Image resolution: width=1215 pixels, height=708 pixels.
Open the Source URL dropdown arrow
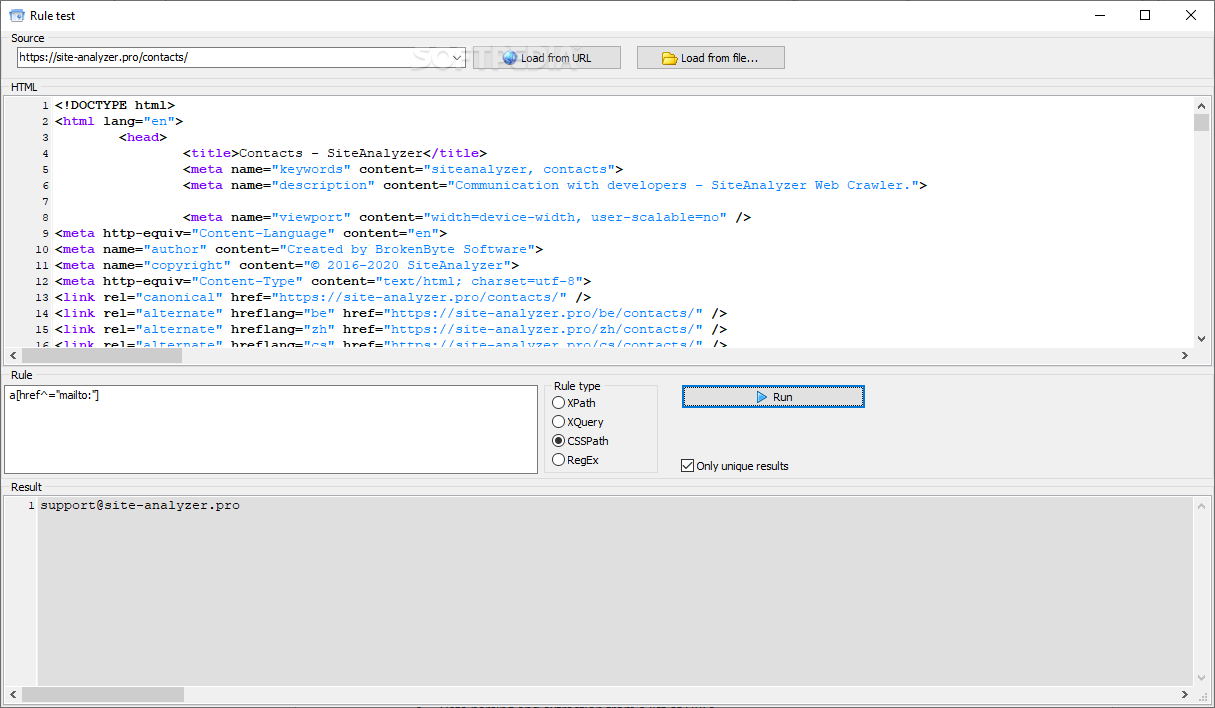click(457, 58)
